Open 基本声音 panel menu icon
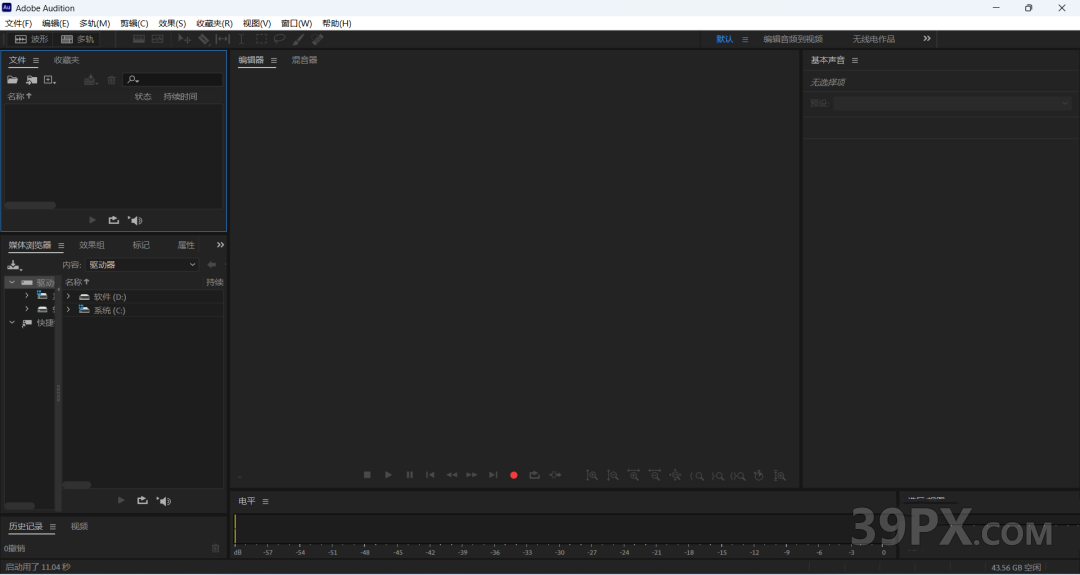Viewport: 1080px width, 575px height. pos(855,61)
